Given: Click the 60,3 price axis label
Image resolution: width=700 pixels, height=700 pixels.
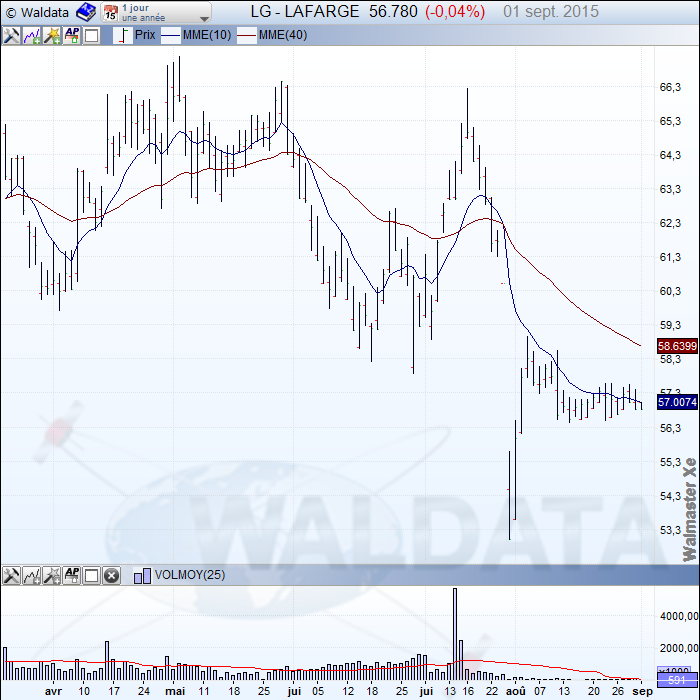Looking at the screenshot, I should [670, 291].
